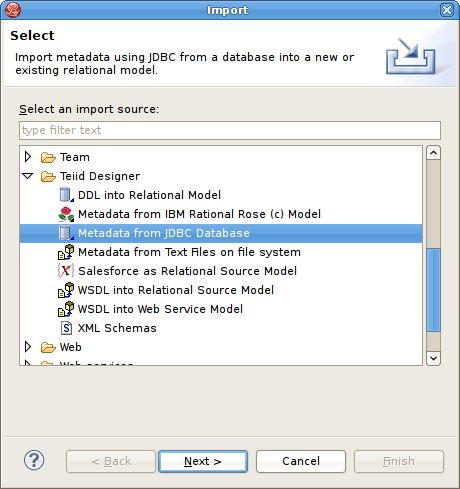This screenshot has height=489, width=460.
Task: Select Salesforce as Relational Source Model
Action: [187, 271]
